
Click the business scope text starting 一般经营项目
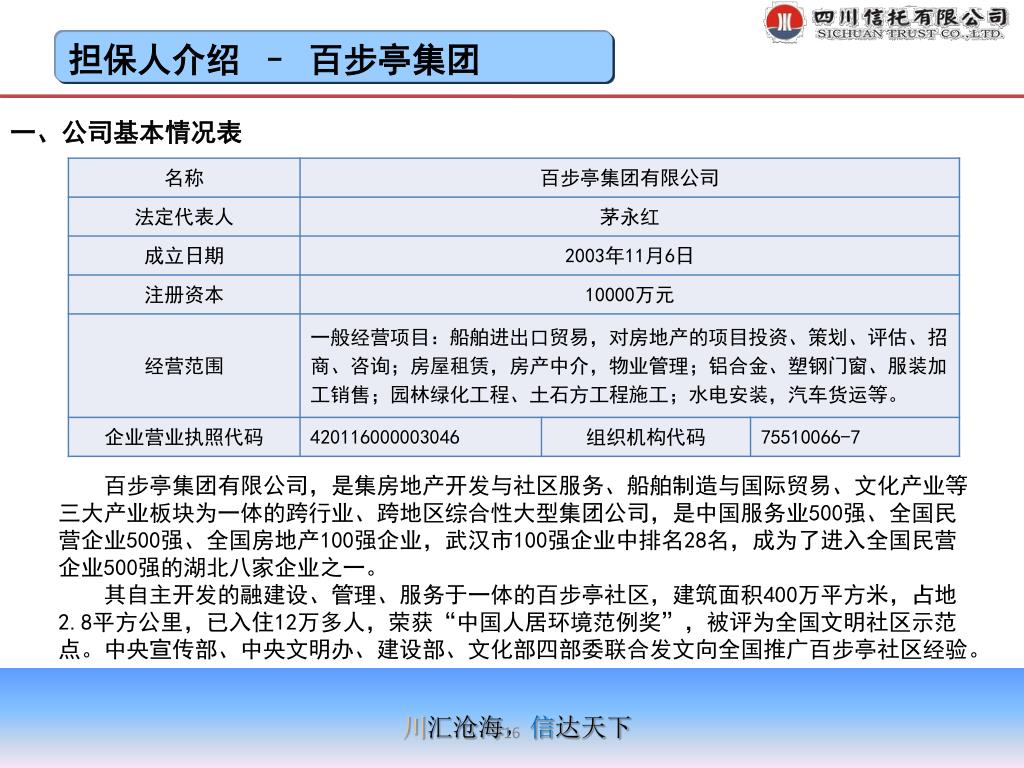click(629, 366)
